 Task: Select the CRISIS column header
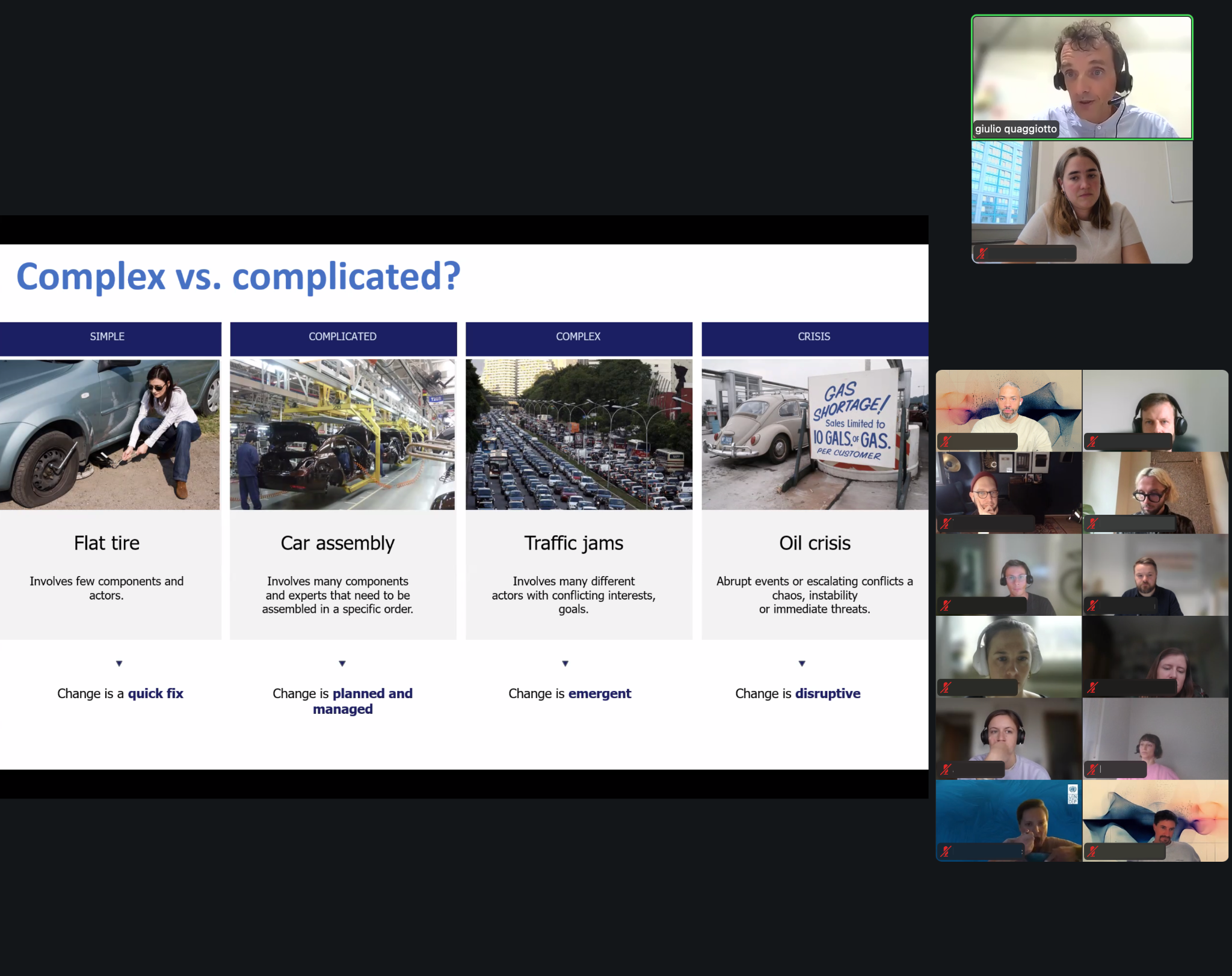coord(814,337)
